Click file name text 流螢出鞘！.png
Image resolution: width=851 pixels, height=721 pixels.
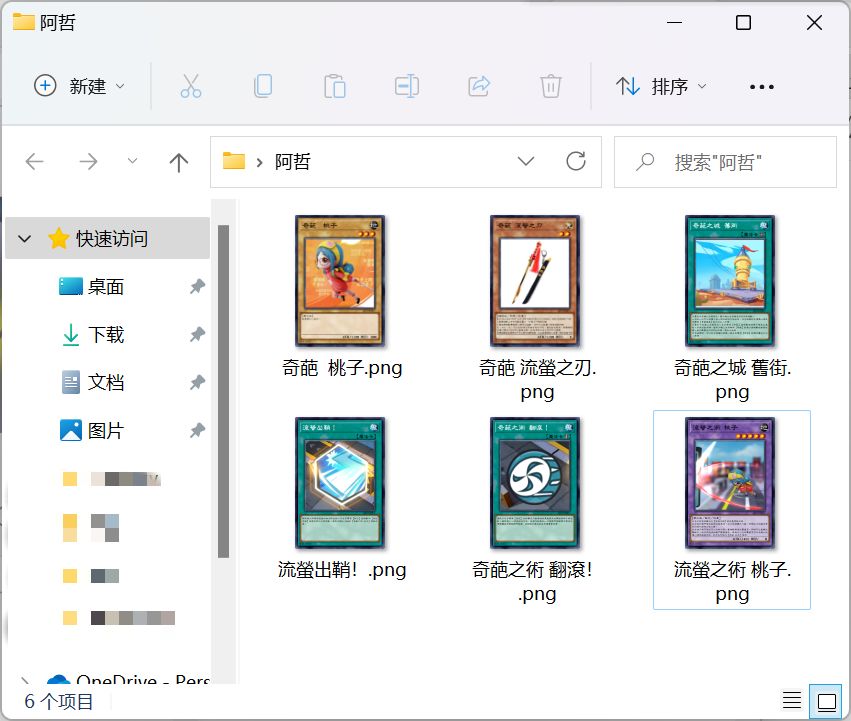click(342, 570)
